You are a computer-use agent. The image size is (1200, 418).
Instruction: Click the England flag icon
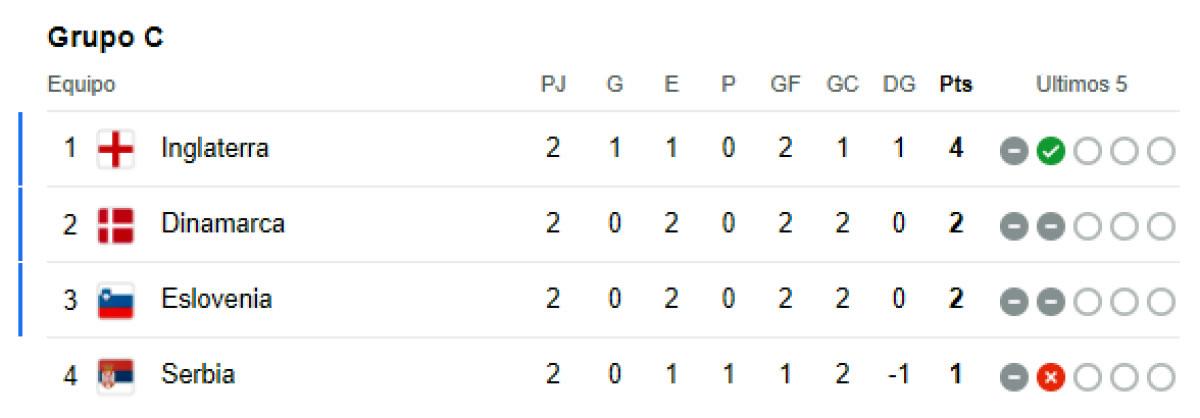coord(116,150)
